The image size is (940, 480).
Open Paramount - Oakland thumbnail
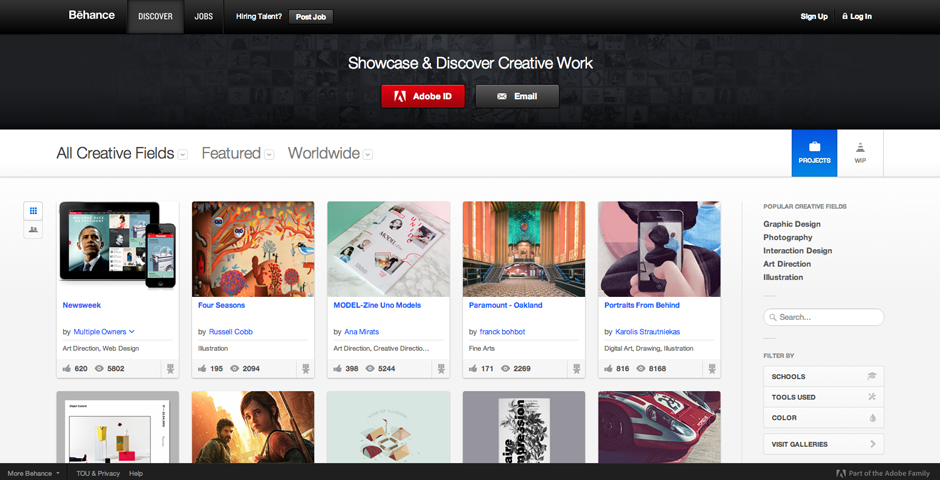point(524,249)
